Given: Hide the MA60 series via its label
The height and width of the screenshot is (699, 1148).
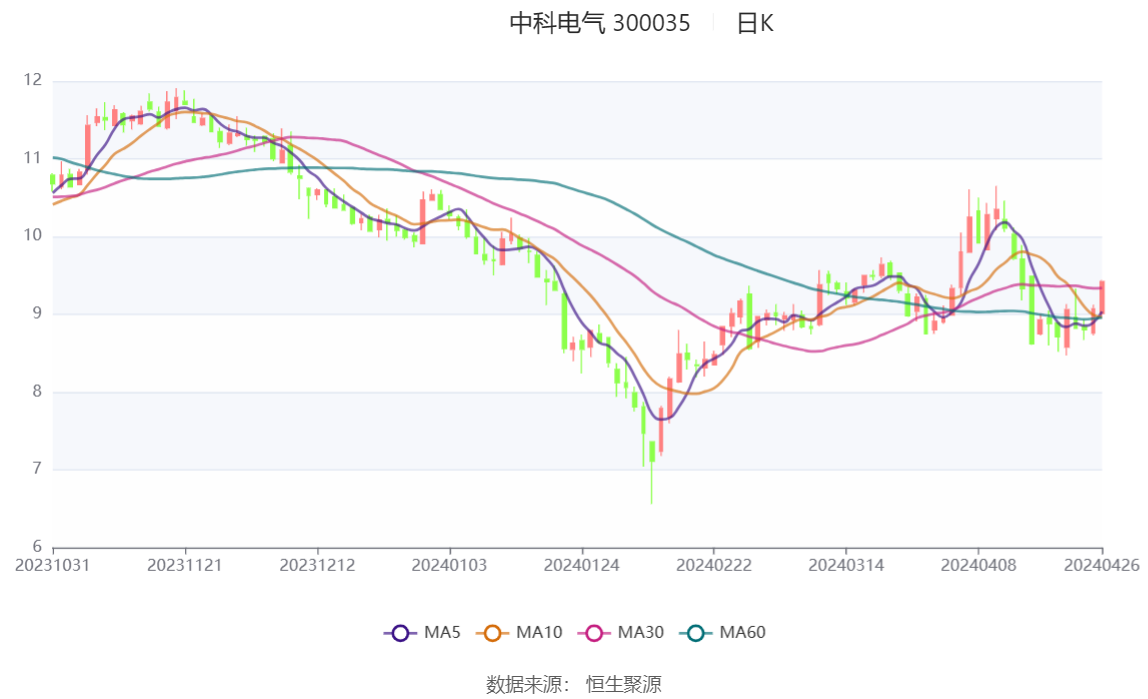Looking at the screenshot, I should [x=742, y=632].
